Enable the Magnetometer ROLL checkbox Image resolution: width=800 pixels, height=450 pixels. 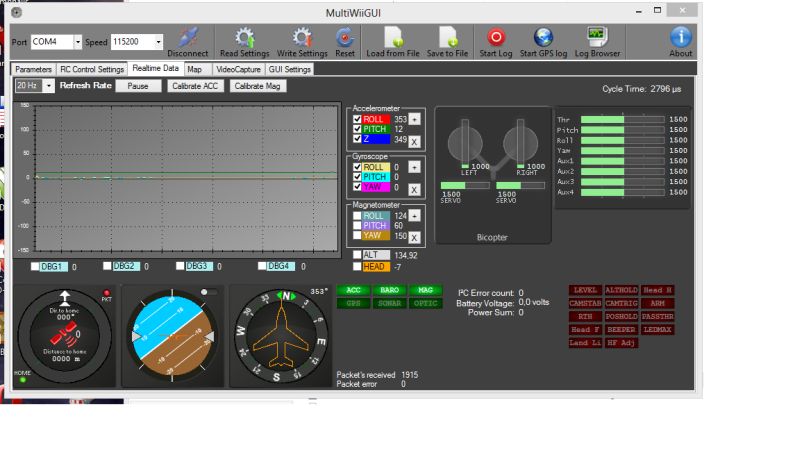[357, 216]
